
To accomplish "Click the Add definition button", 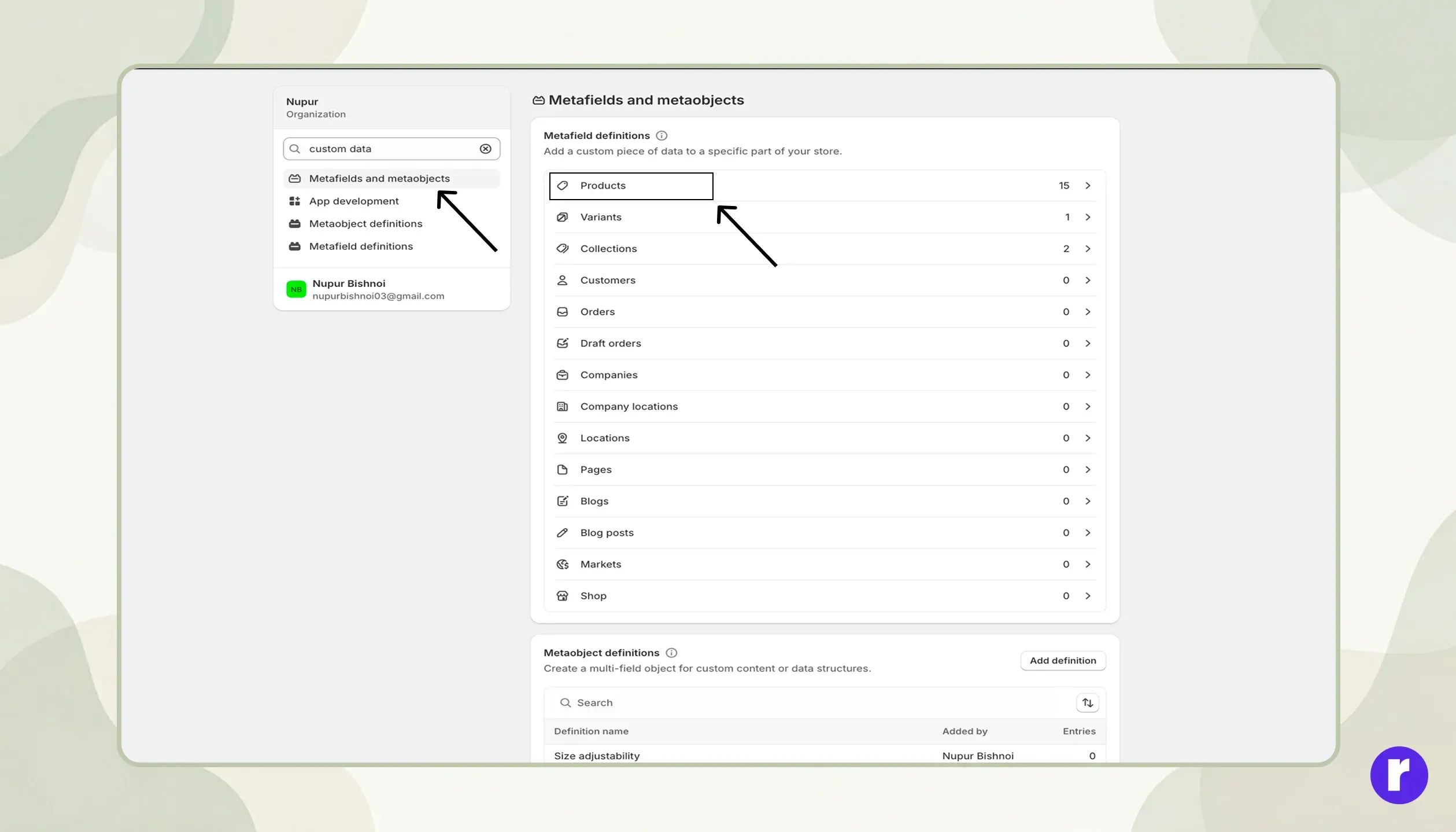I will pos(1063,661).
